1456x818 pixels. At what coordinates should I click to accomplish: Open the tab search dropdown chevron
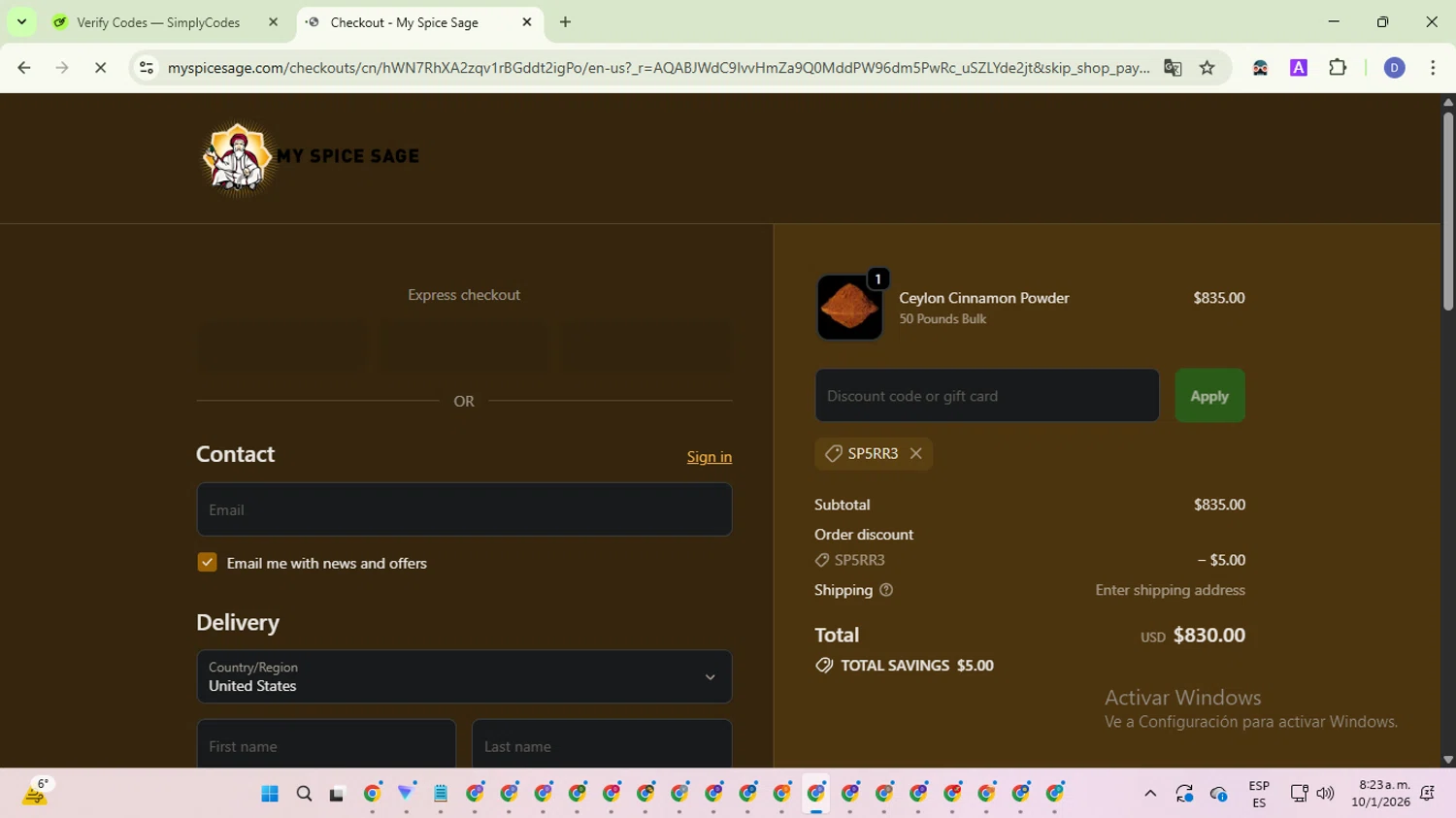[21, 21]
